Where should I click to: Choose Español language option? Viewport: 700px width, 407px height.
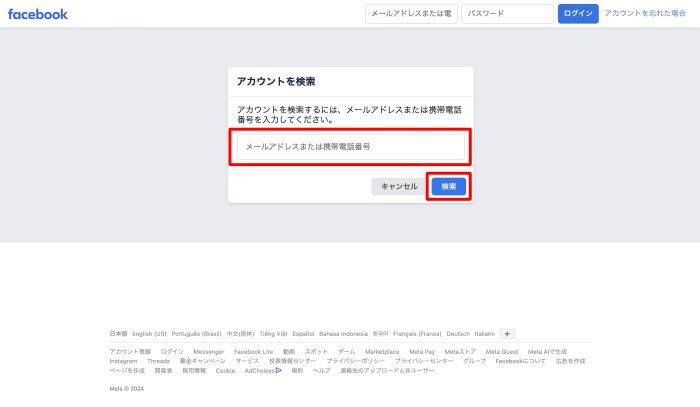(x=303, y=334)
